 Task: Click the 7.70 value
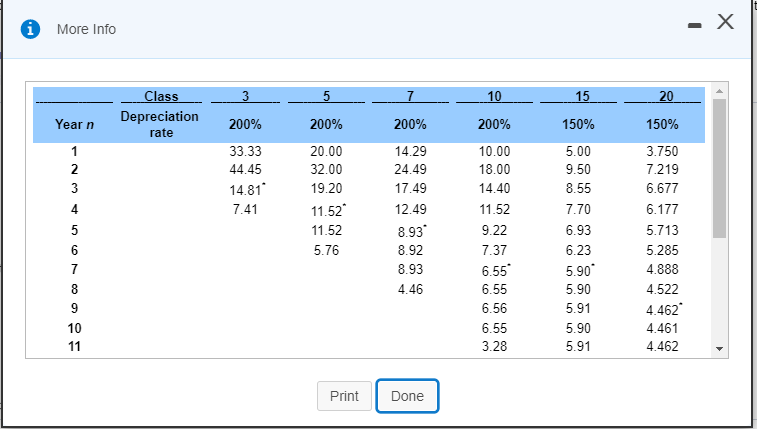578,209
